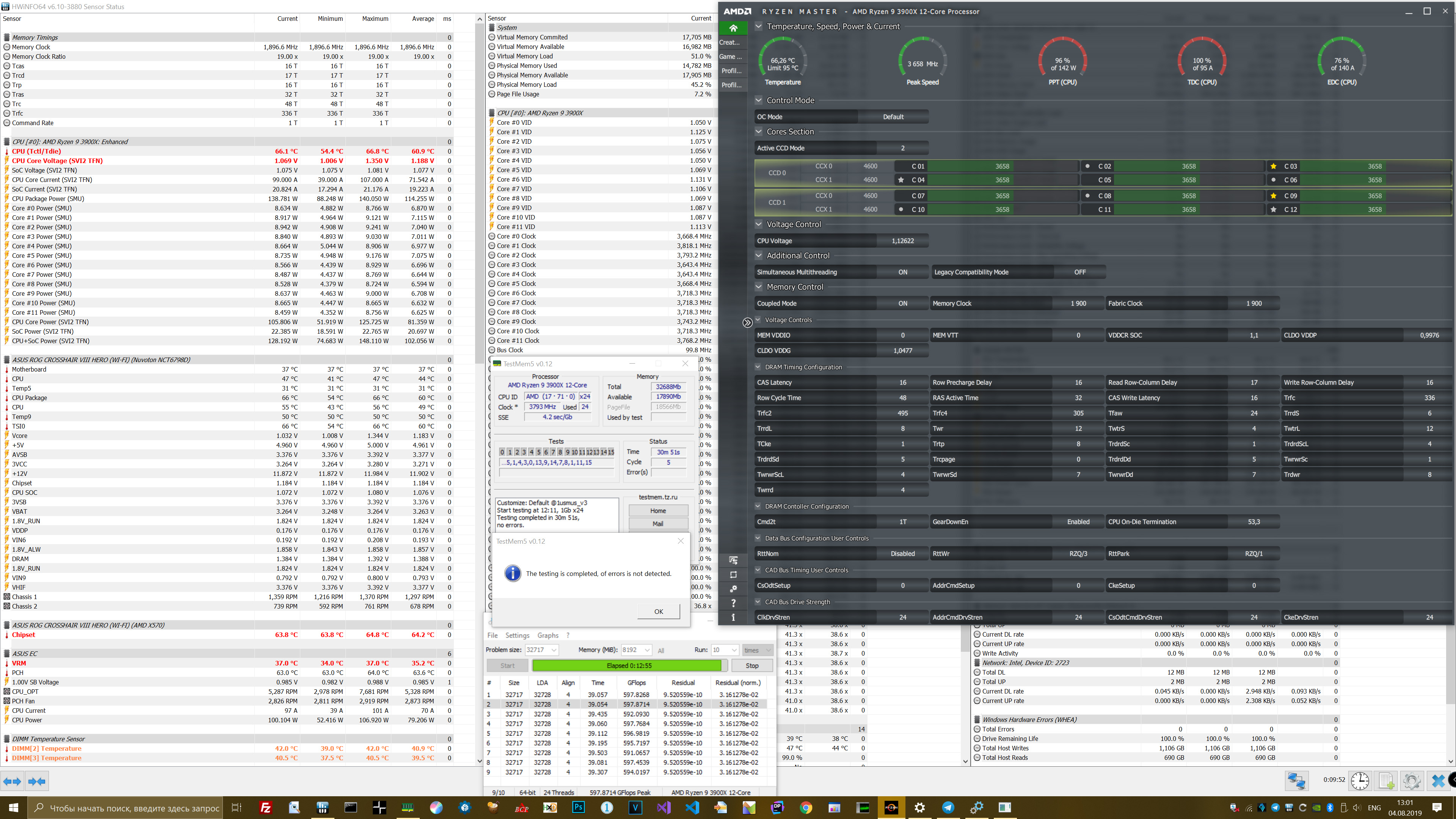This screenshot has height=819, width=1456.
Task: Click the Ryzen Master help question mark
Action: tap(733, 603)
